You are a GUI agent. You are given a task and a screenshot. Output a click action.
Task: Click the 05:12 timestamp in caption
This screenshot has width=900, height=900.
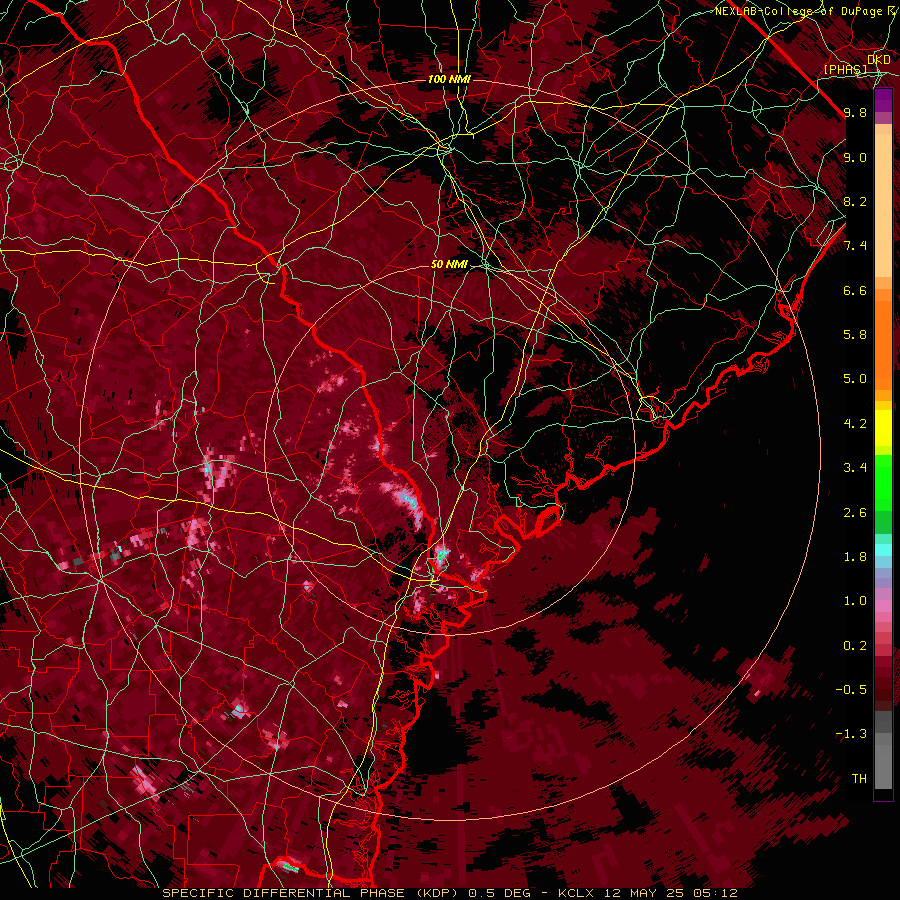(x=716, y=893)
